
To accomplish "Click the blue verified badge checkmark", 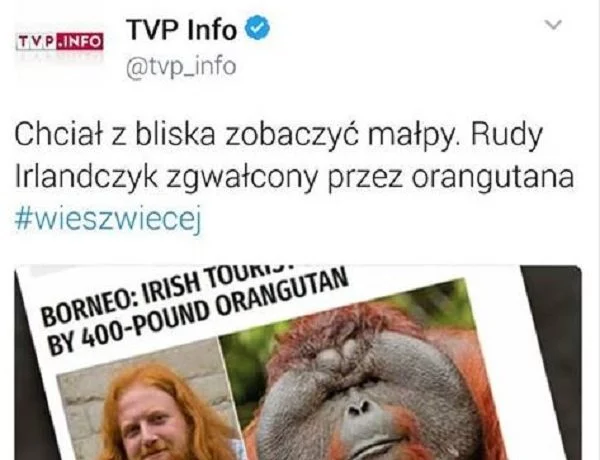I will [x=257, y=28].
